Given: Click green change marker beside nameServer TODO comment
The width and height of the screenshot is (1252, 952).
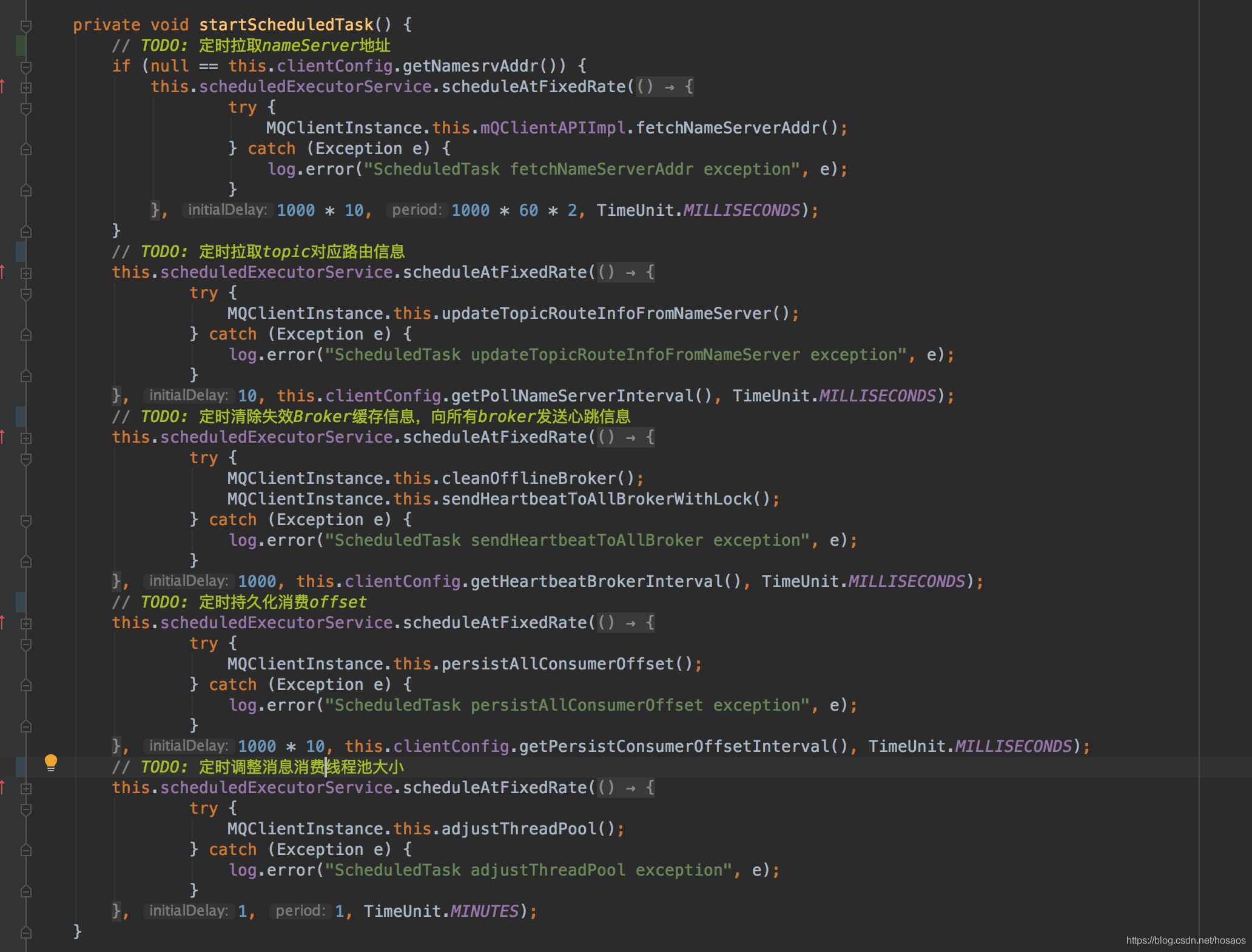Looking at the screenshot, I should tap(21, 45).
